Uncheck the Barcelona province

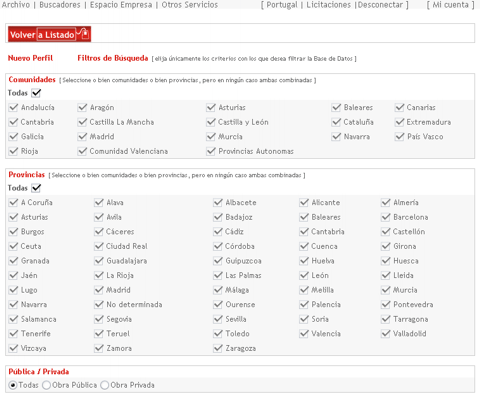[386, 217]
